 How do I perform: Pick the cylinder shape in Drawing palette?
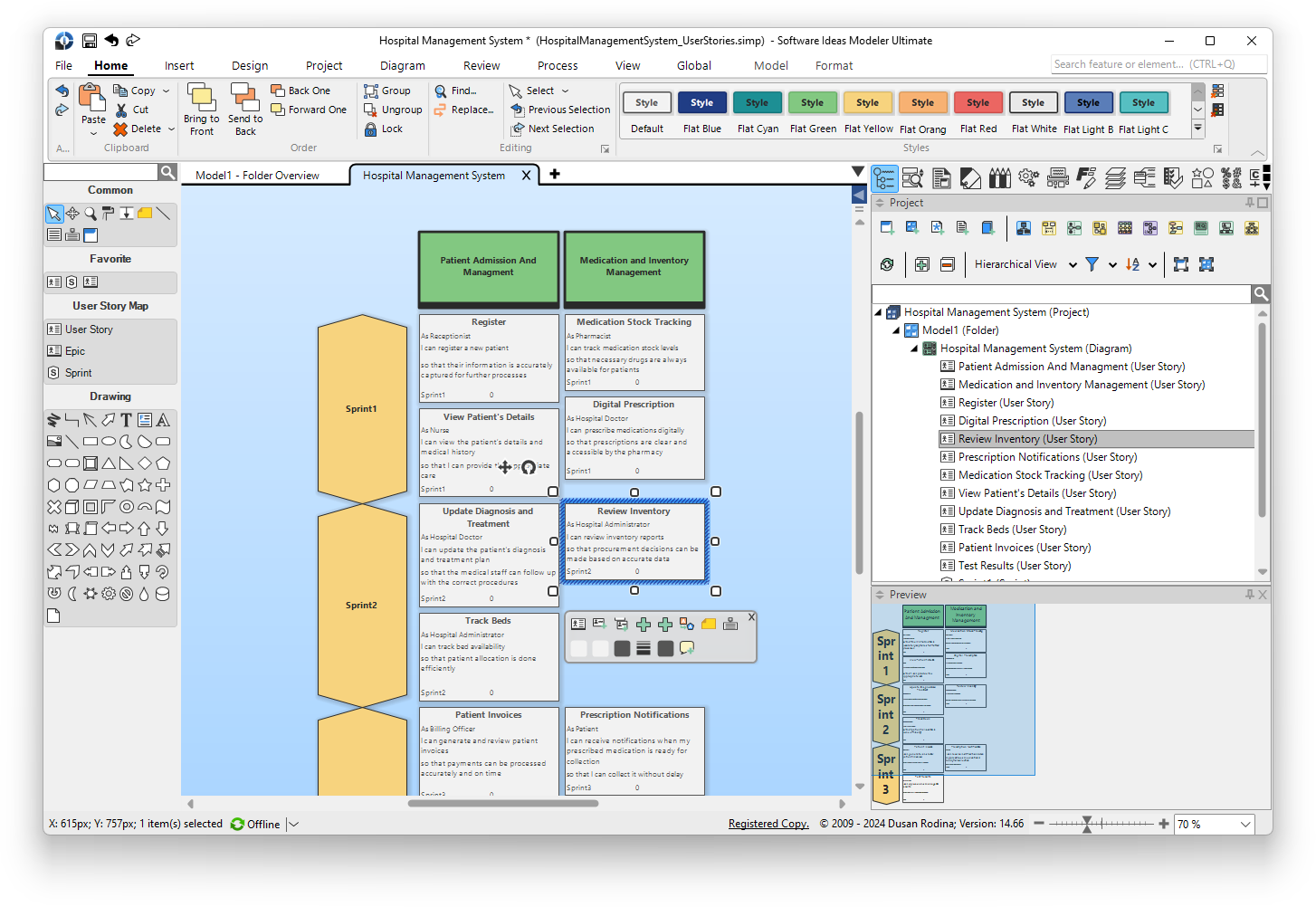pyautogui.click(x=163, y=594)
